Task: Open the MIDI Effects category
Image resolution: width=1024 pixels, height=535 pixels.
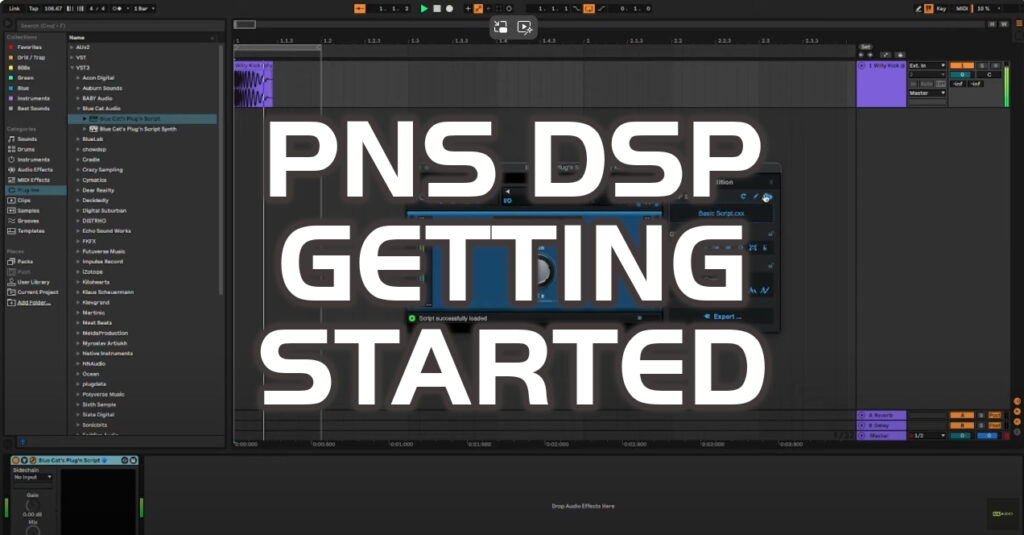Action: (x=33, y=180)
